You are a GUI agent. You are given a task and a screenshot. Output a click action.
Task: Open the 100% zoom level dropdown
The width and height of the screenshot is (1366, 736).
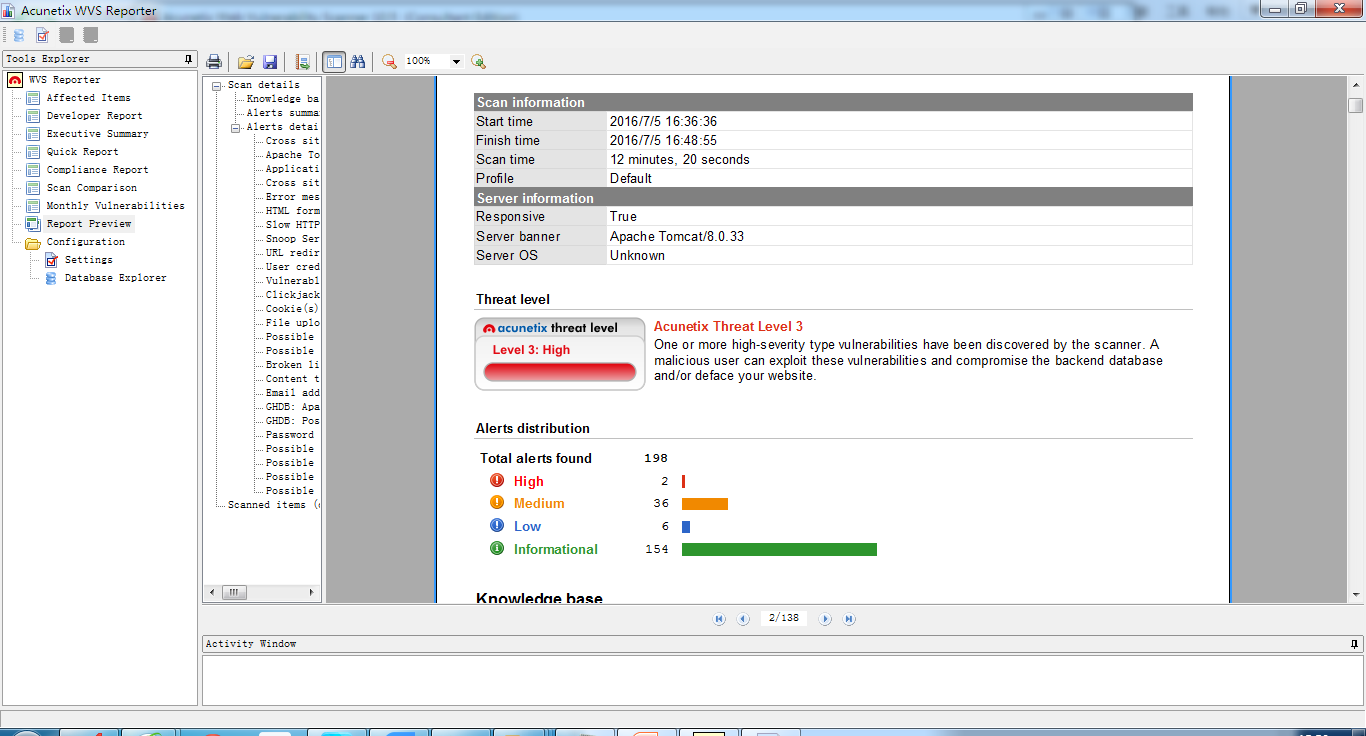click(x=457, y=61)
